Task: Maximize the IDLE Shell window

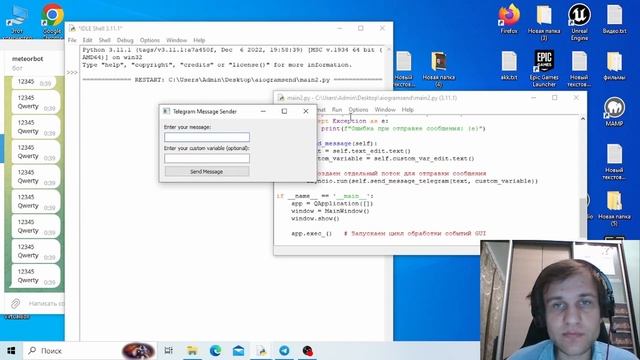Action: (360, 28)
